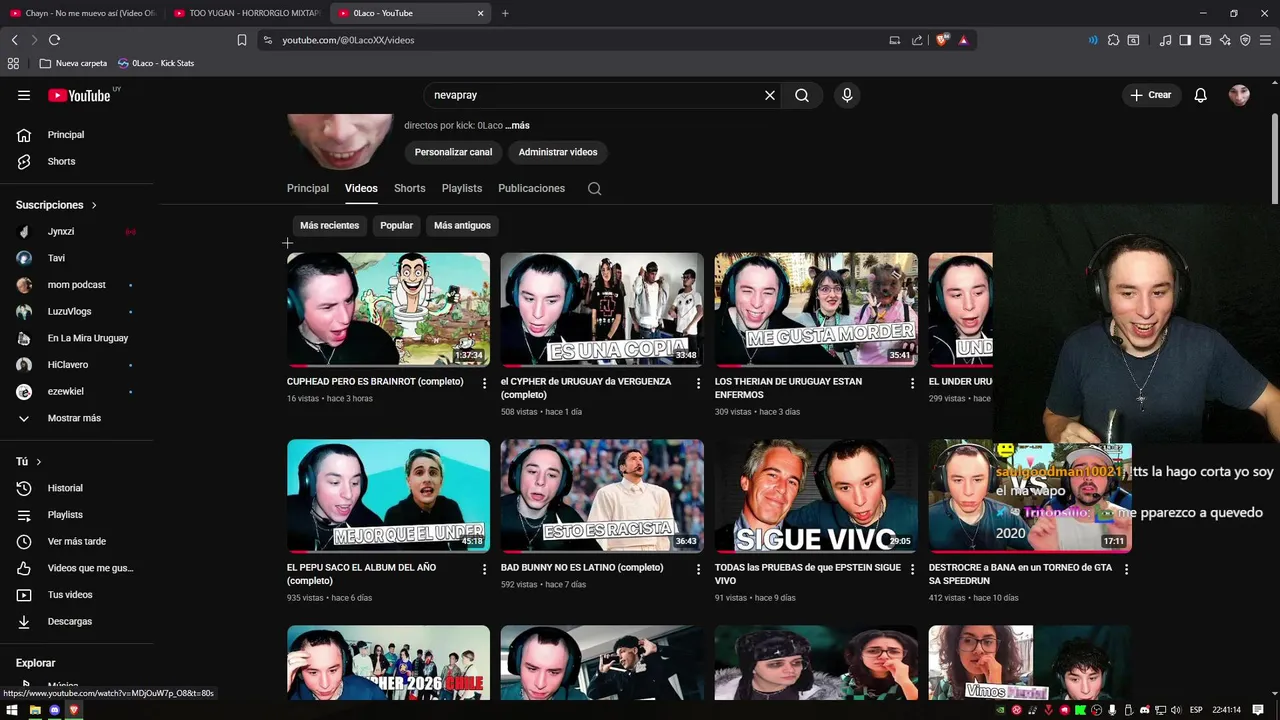Open Ver más tarde in the sidebar

[x=77, y=541]
